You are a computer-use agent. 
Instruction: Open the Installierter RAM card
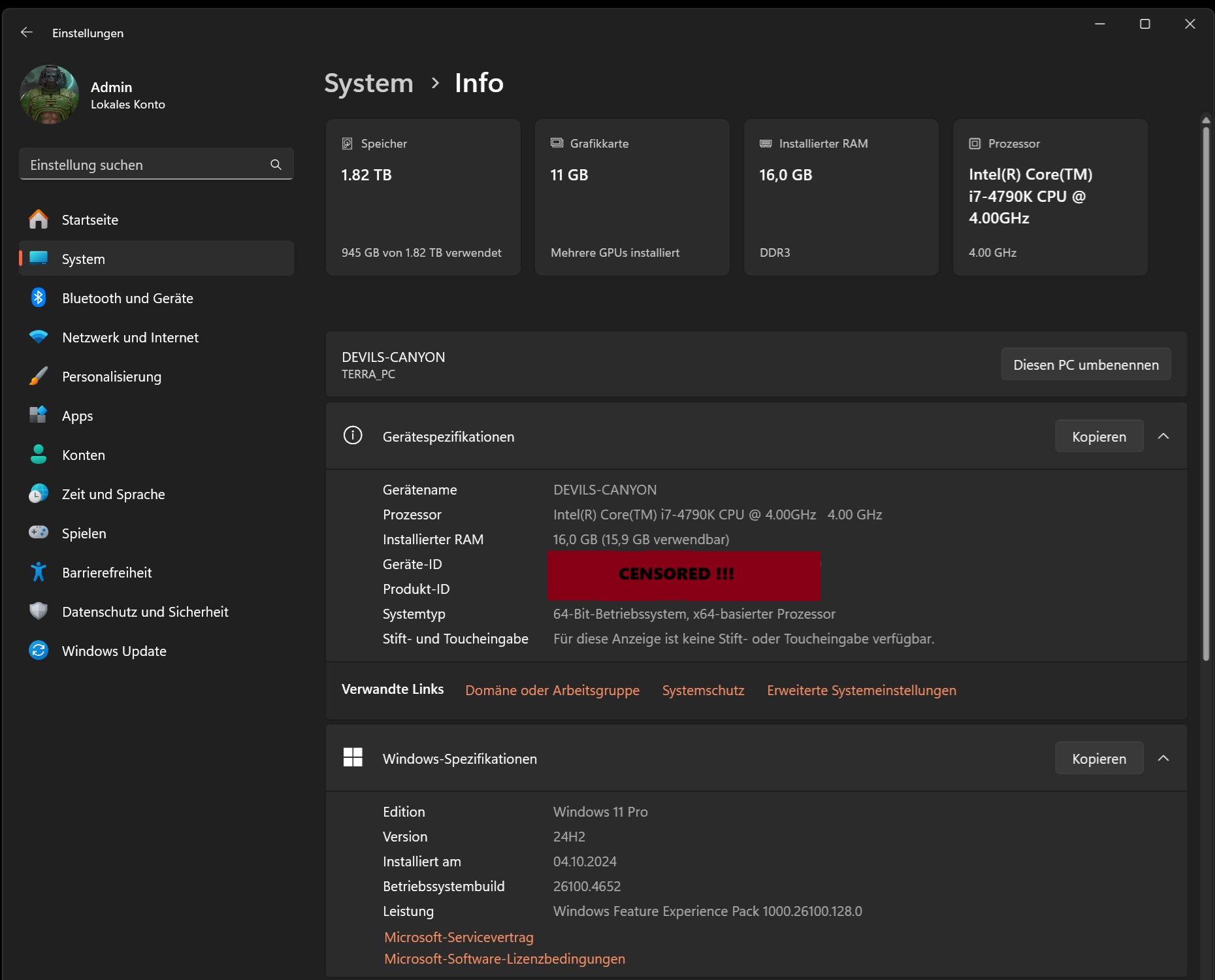(x=841, y=197)
